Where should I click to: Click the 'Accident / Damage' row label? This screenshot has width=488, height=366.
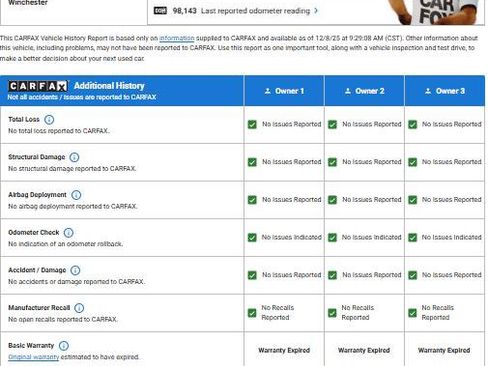coord(37,270)
